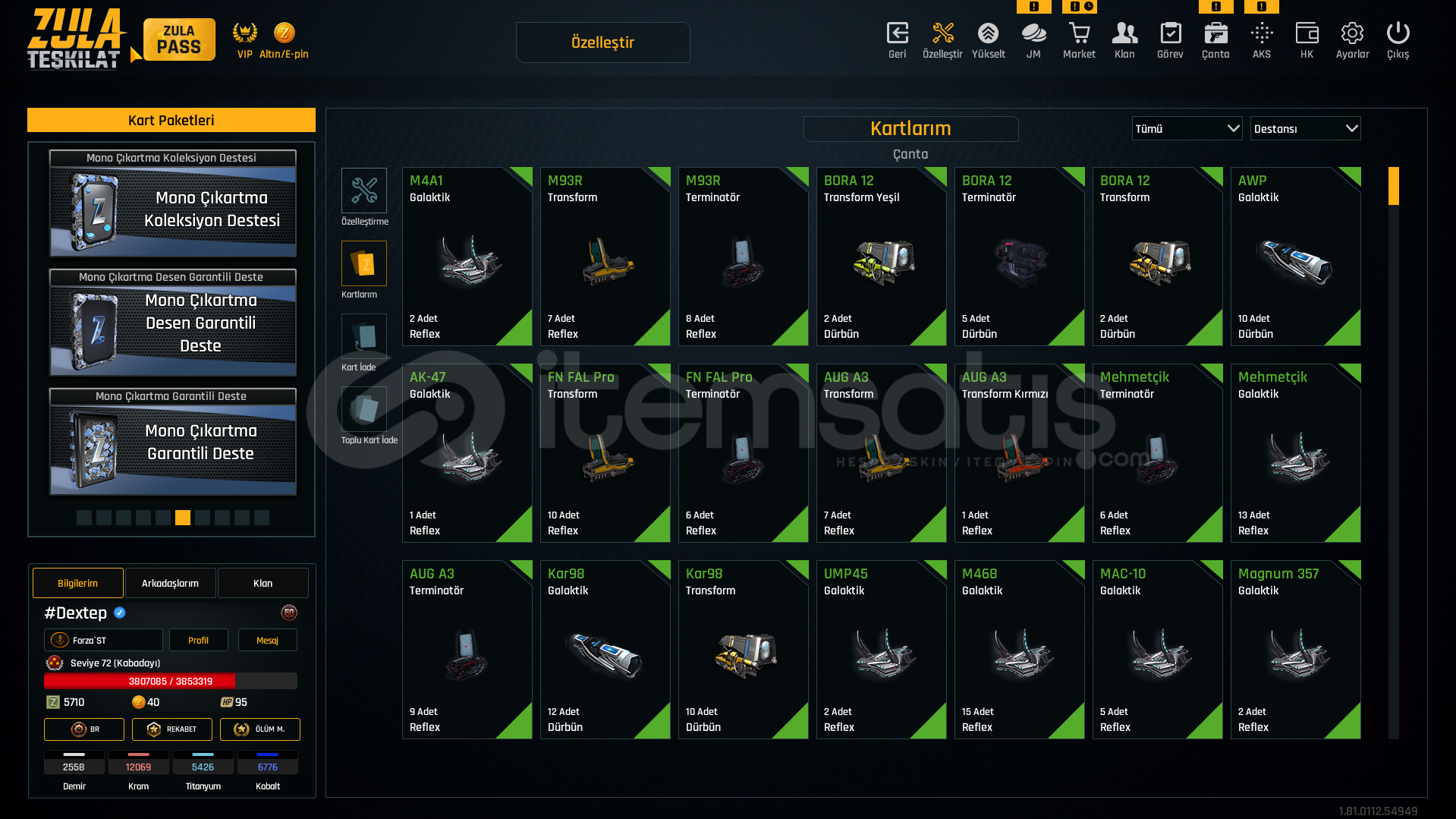Open Toplu Kart İade sidebar icon
Screen dimensions: 1456x819
click(364, 409)
